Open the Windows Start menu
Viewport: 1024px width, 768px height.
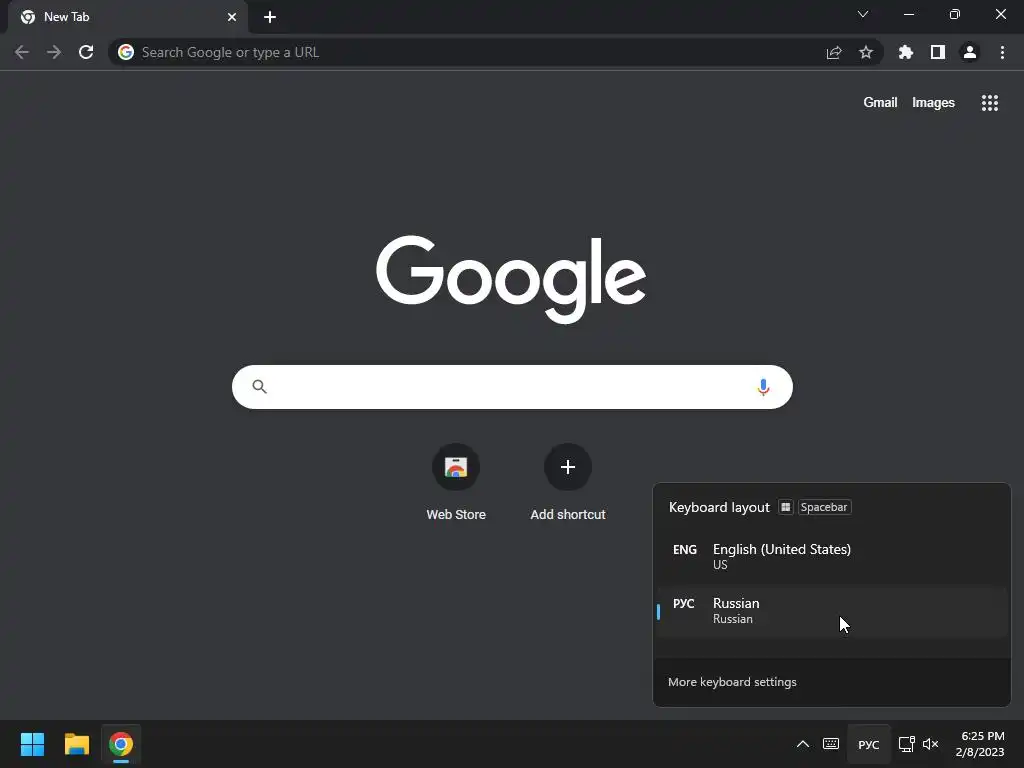coord(32,744)
